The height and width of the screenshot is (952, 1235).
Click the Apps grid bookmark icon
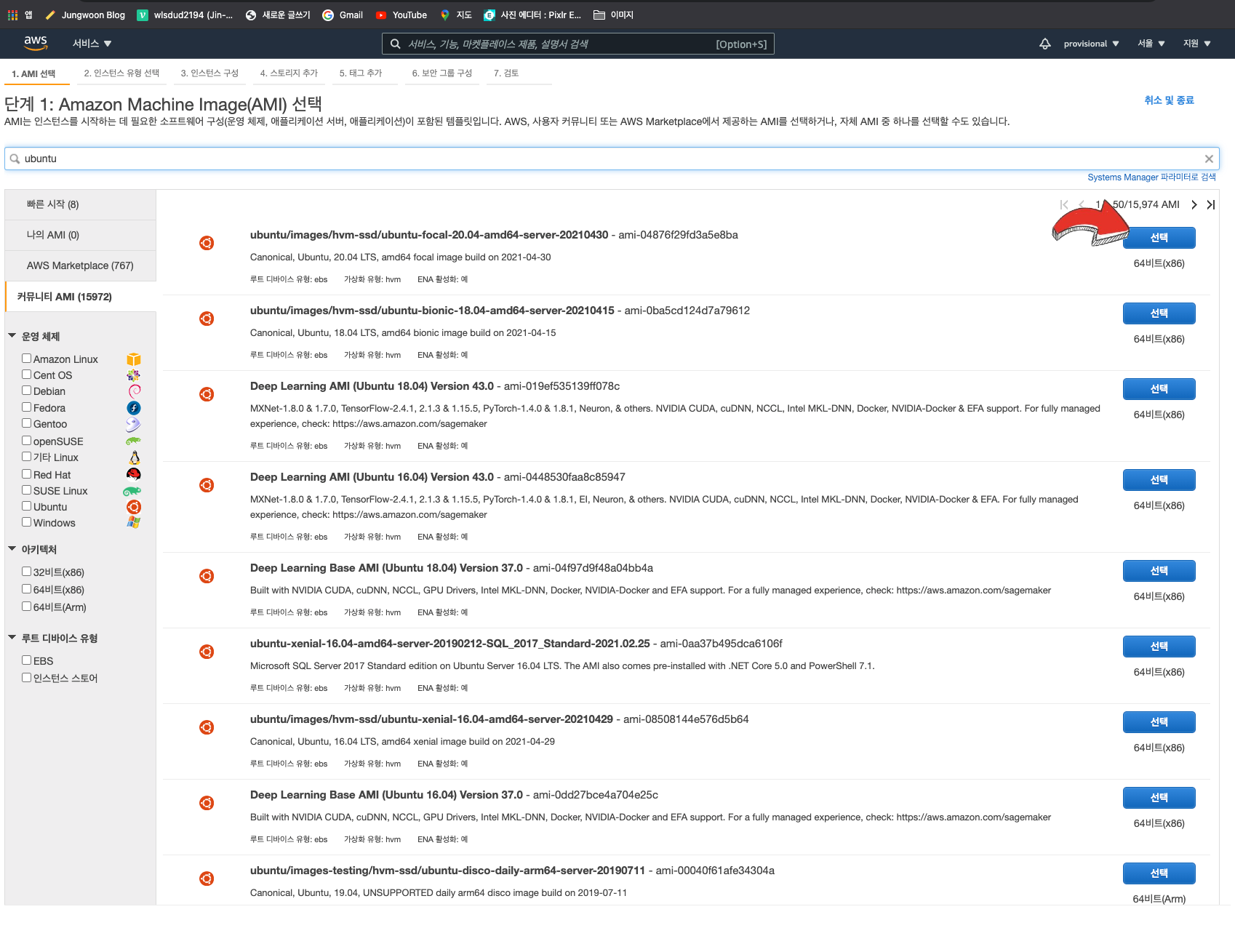coord(12,15)
